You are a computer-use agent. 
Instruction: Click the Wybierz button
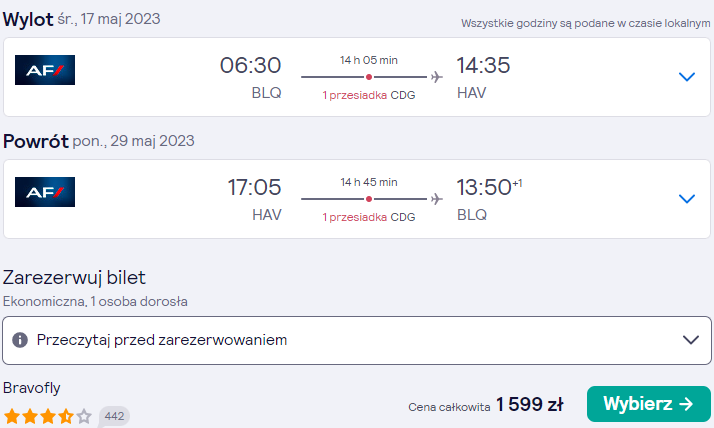tap(648, 404)
